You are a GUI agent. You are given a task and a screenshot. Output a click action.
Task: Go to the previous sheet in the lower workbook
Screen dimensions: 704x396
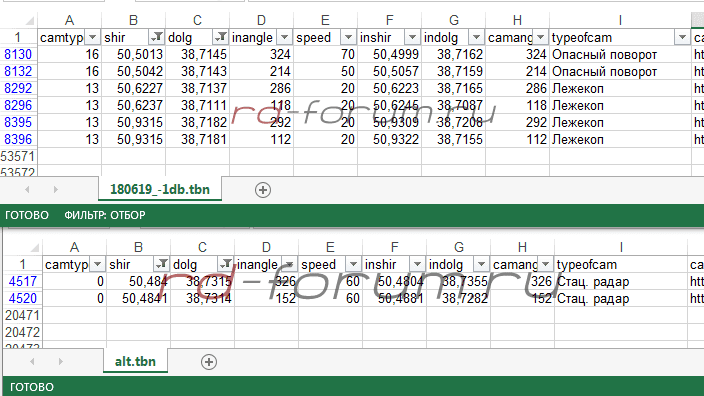pos(32,361)
